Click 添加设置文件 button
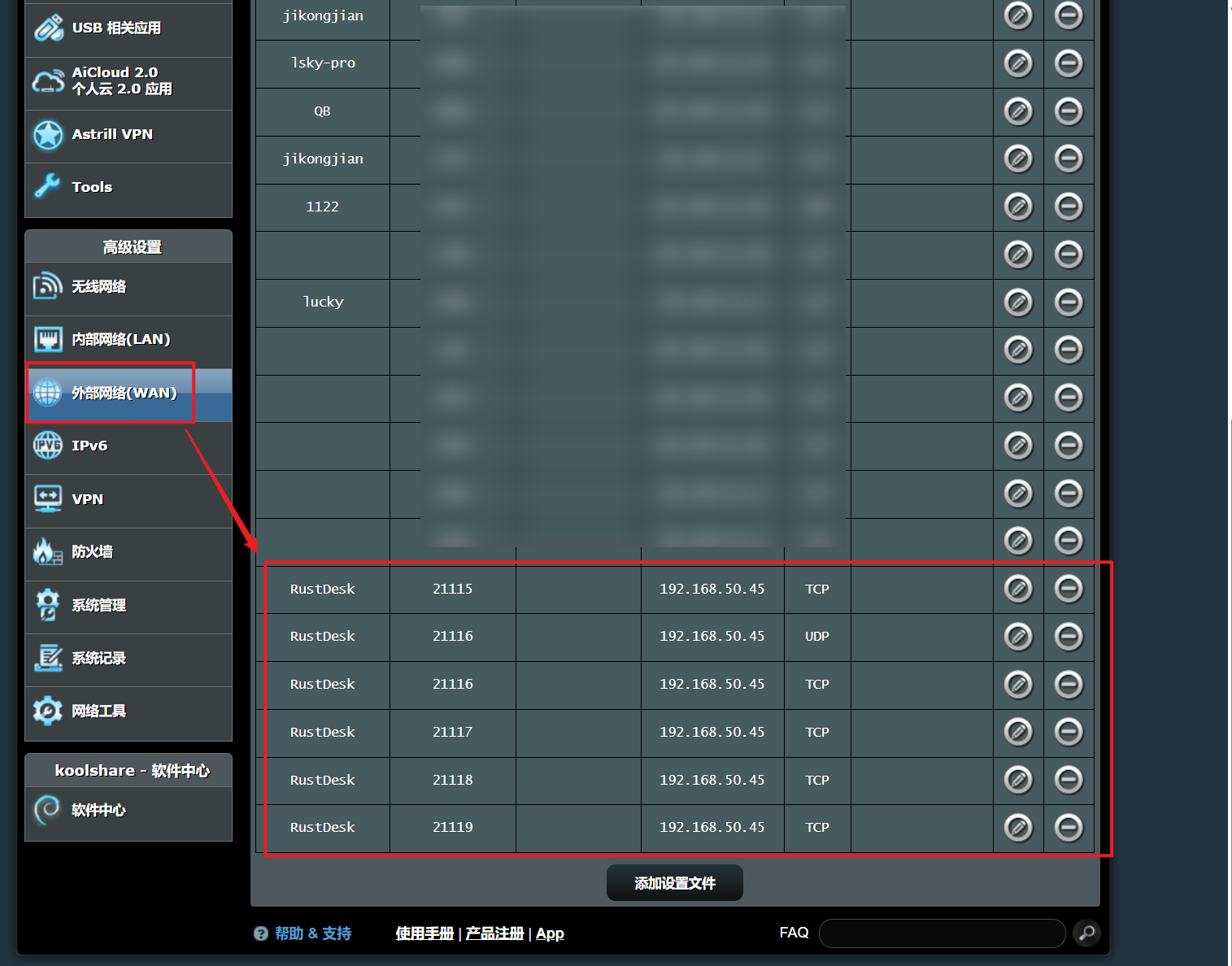 click(x=675, y=883)
